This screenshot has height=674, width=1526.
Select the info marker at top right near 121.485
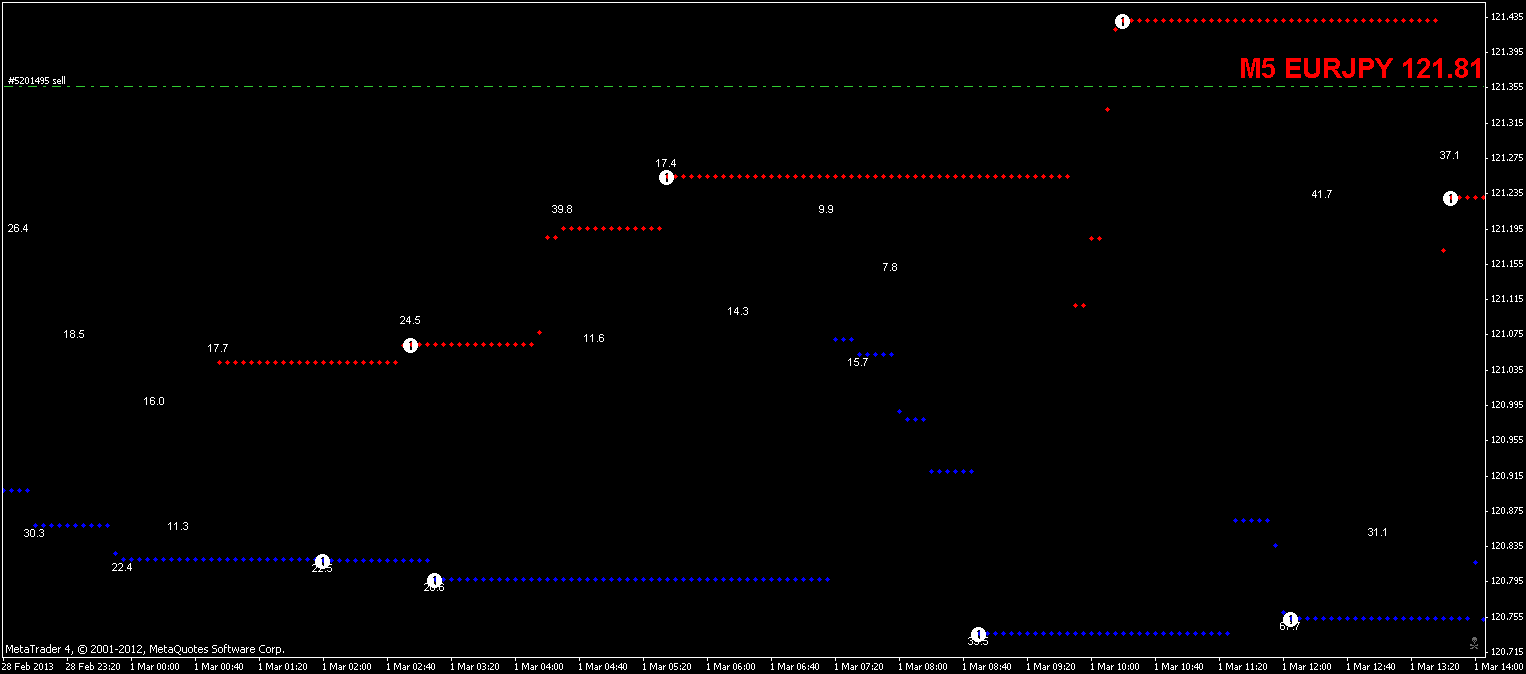pyautogui.click(x=1122, y=20)
